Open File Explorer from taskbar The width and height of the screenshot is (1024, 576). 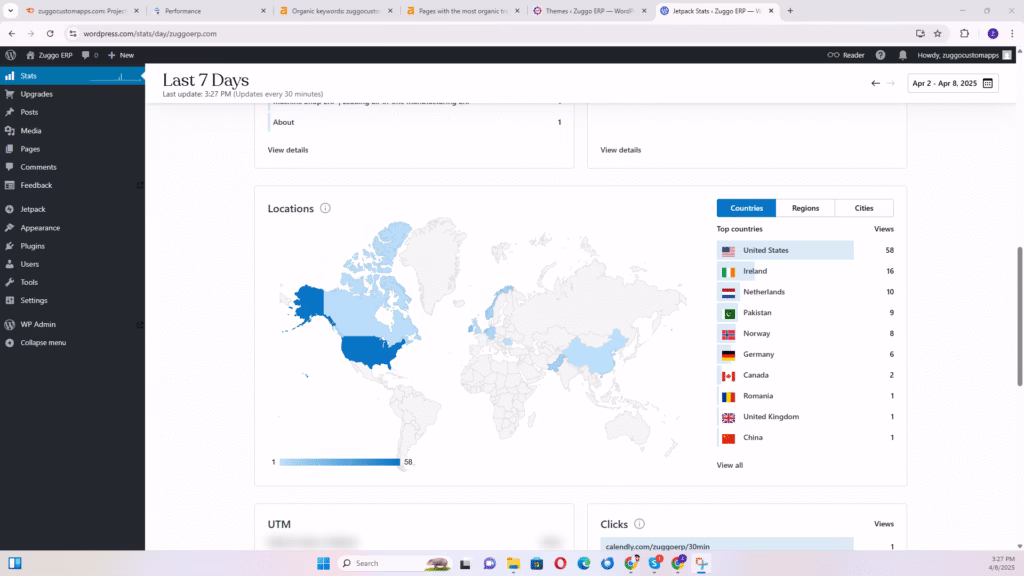pos(513,563)
